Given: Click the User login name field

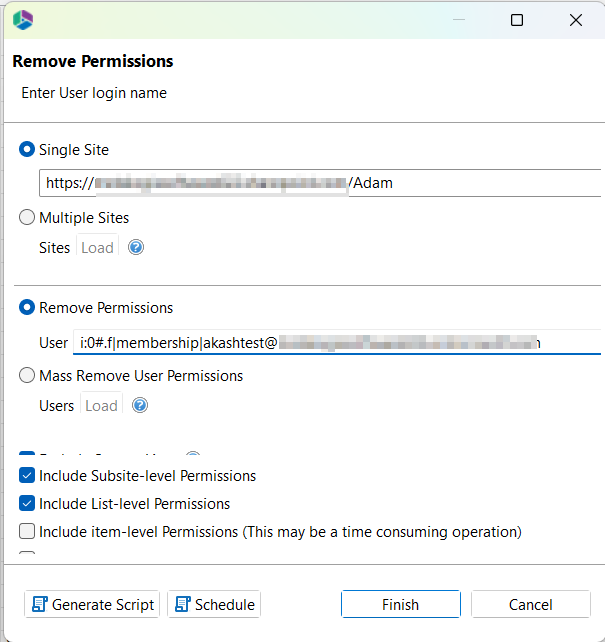Looking at the screenshot, I should pyautogui.click(x=336, y=343).
